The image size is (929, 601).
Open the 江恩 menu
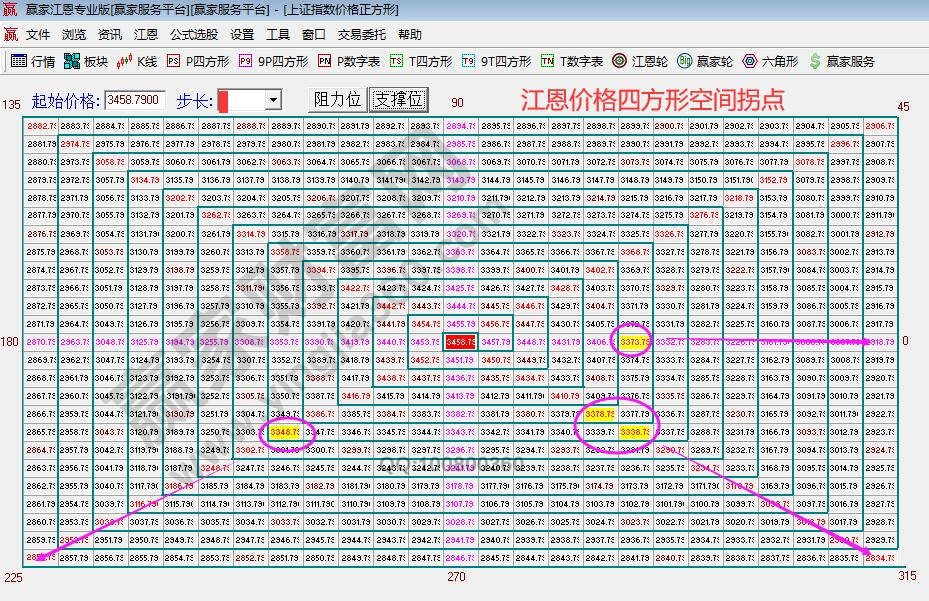146,34
